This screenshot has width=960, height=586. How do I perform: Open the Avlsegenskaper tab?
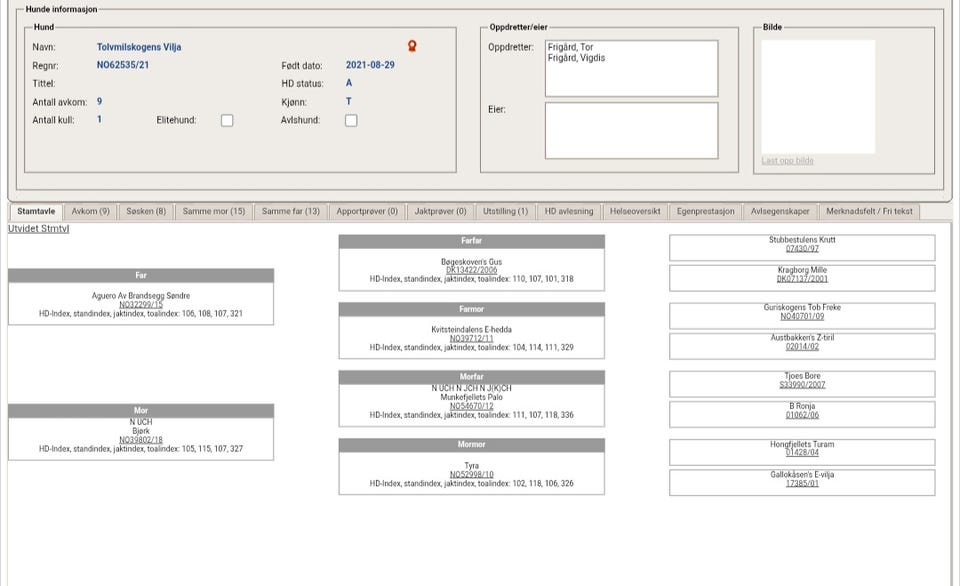point(780,211)
